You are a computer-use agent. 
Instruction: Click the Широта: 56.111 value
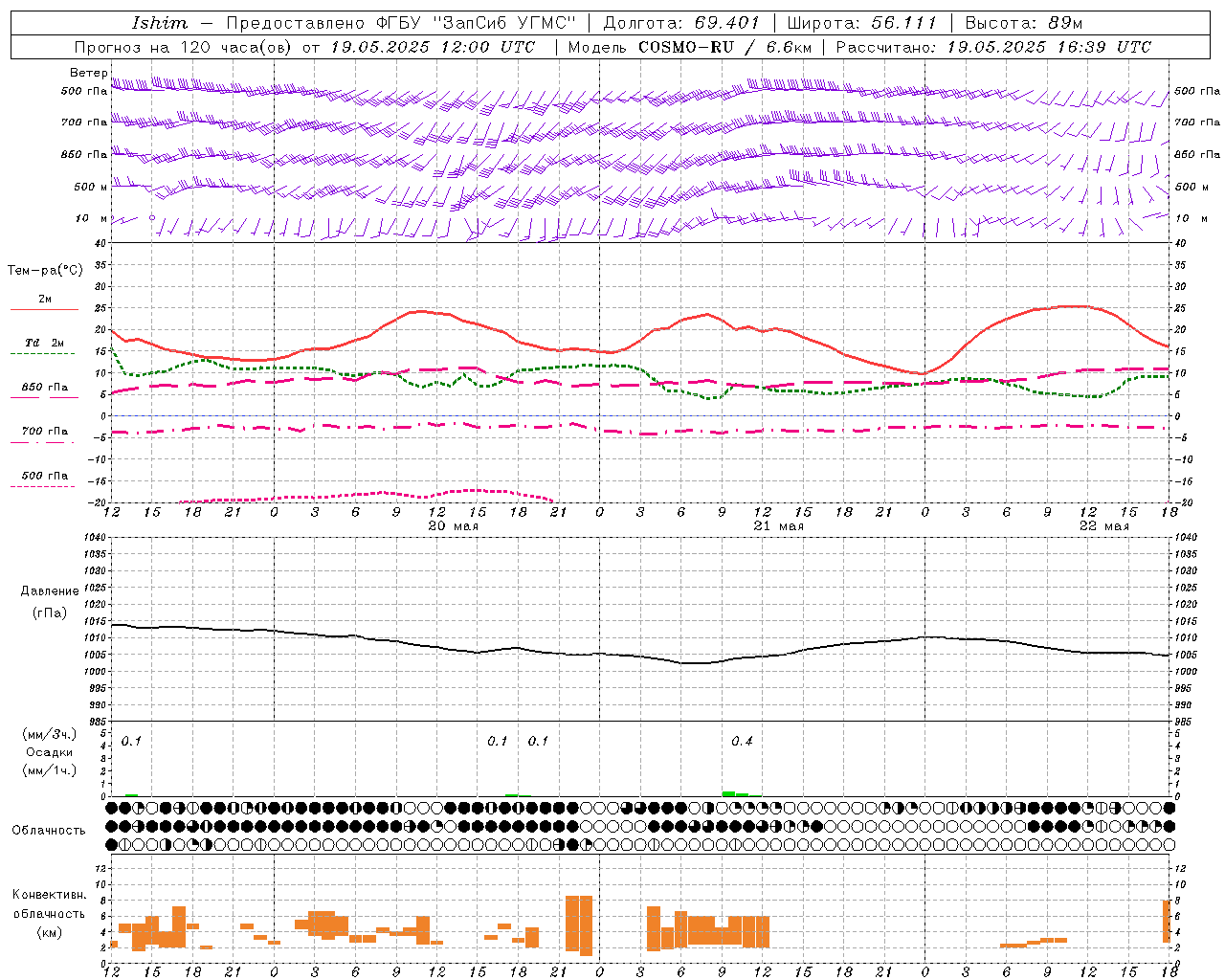[x=861, y=23]
